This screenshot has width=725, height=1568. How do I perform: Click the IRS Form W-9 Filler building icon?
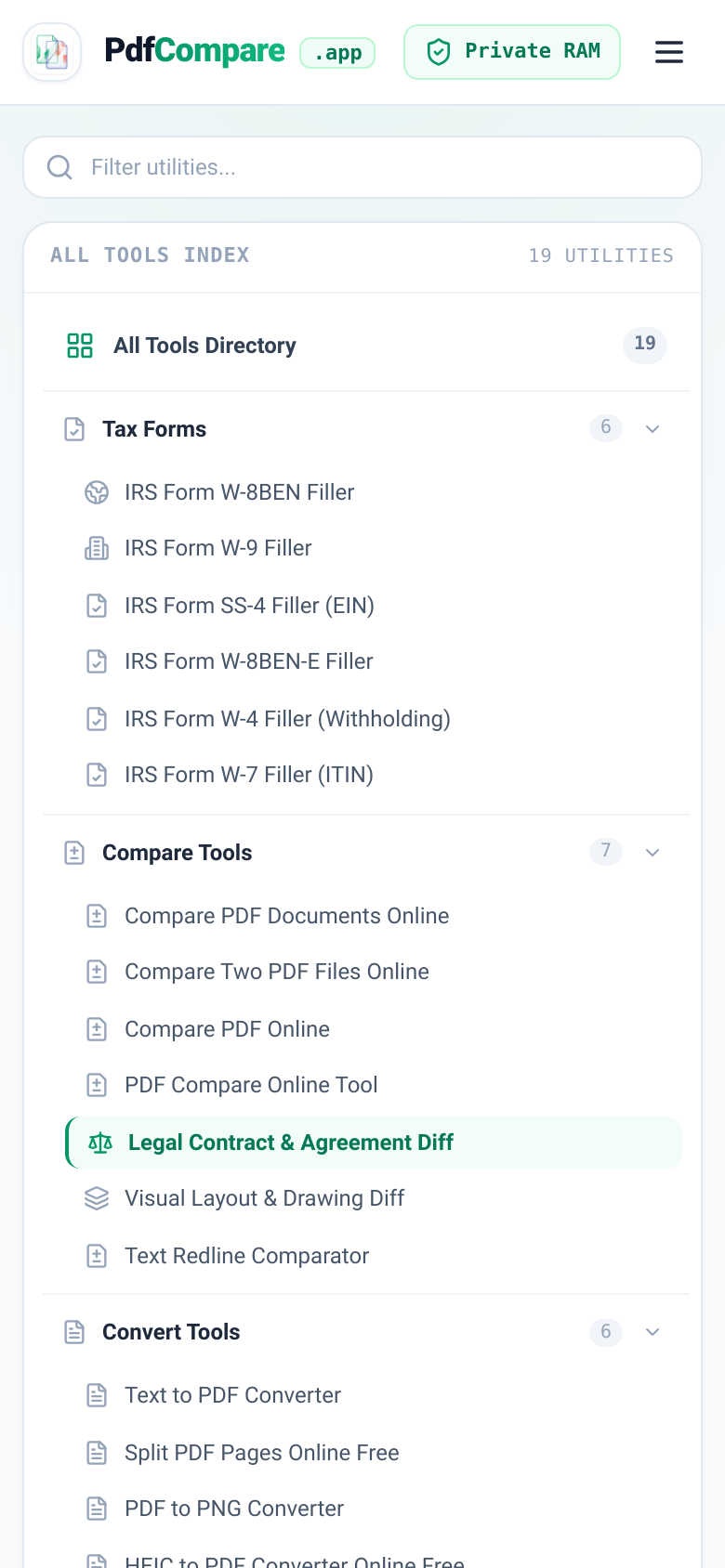tap(97, 548)
